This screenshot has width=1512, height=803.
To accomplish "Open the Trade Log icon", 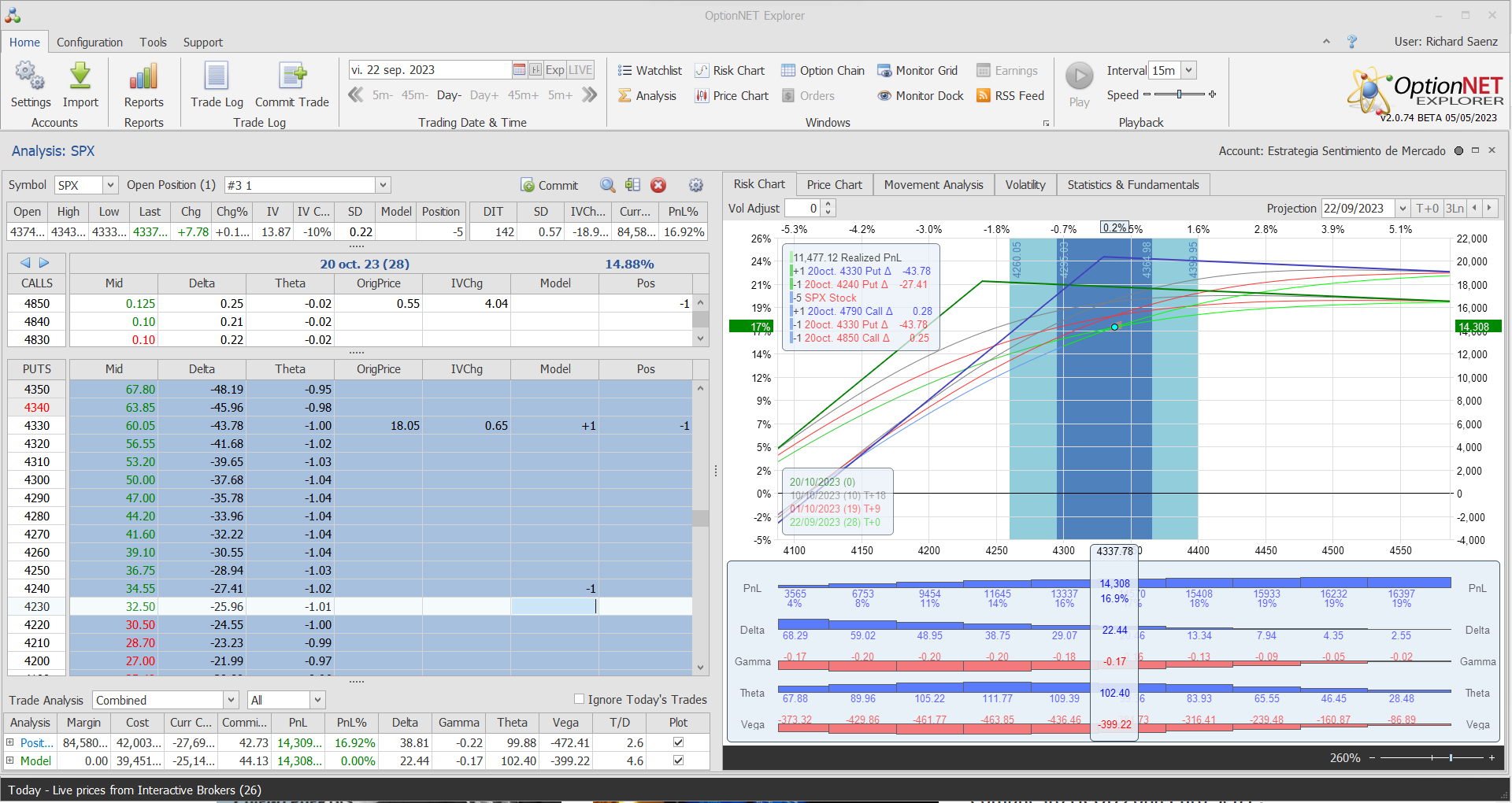I will [x=217, y=77].
